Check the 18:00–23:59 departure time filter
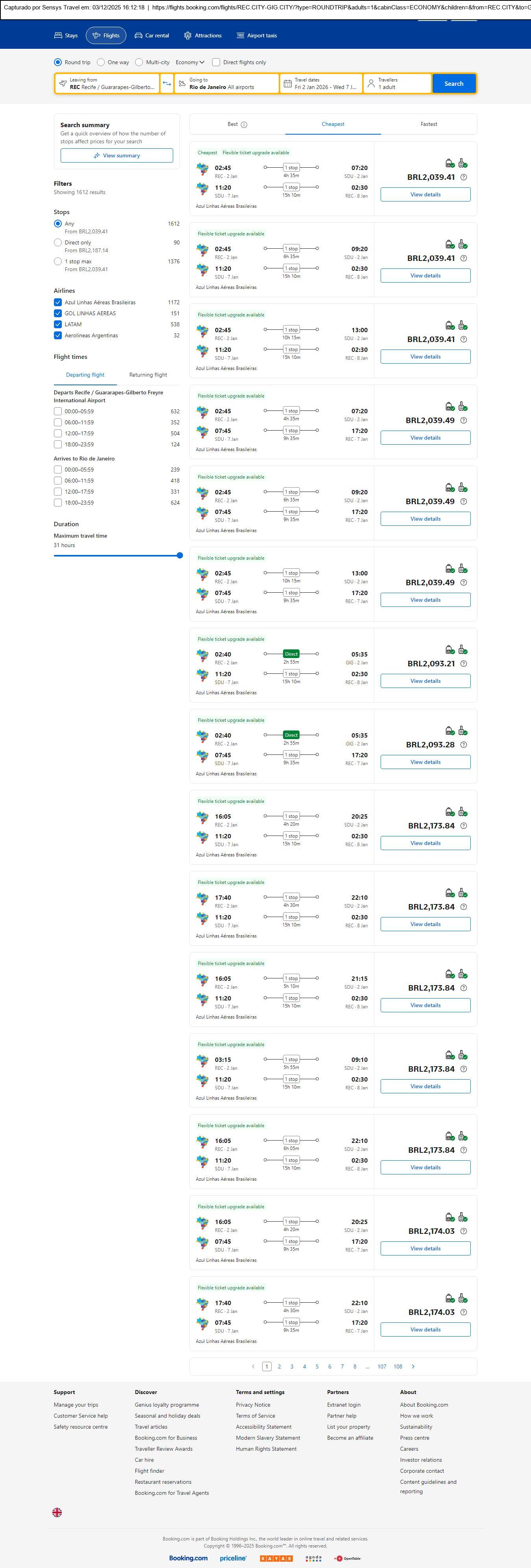The height and width of the screenshot is (1568, 531). pyautogui.click(x=58, y=444)
